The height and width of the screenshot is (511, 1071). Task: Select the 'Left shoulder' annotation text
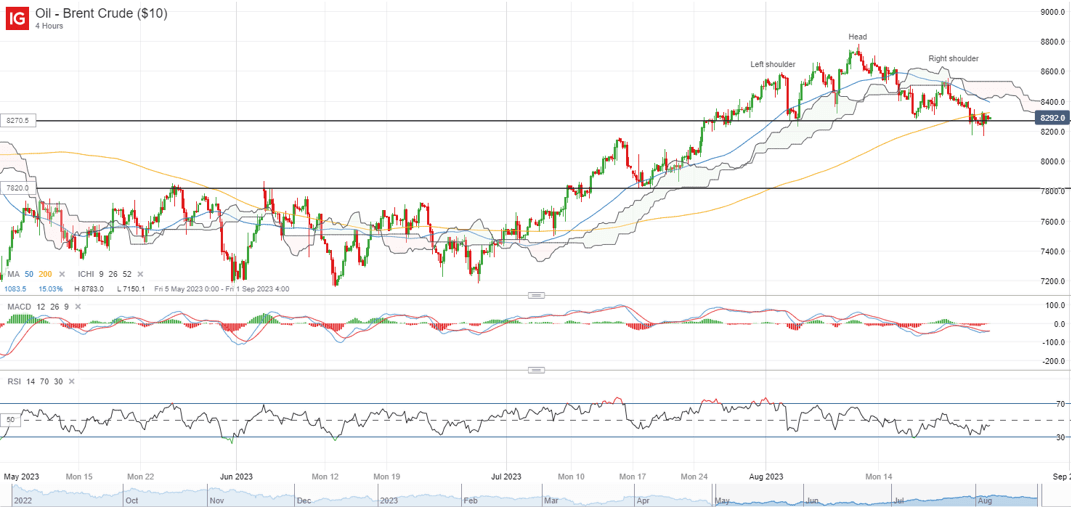pos(773,64)
